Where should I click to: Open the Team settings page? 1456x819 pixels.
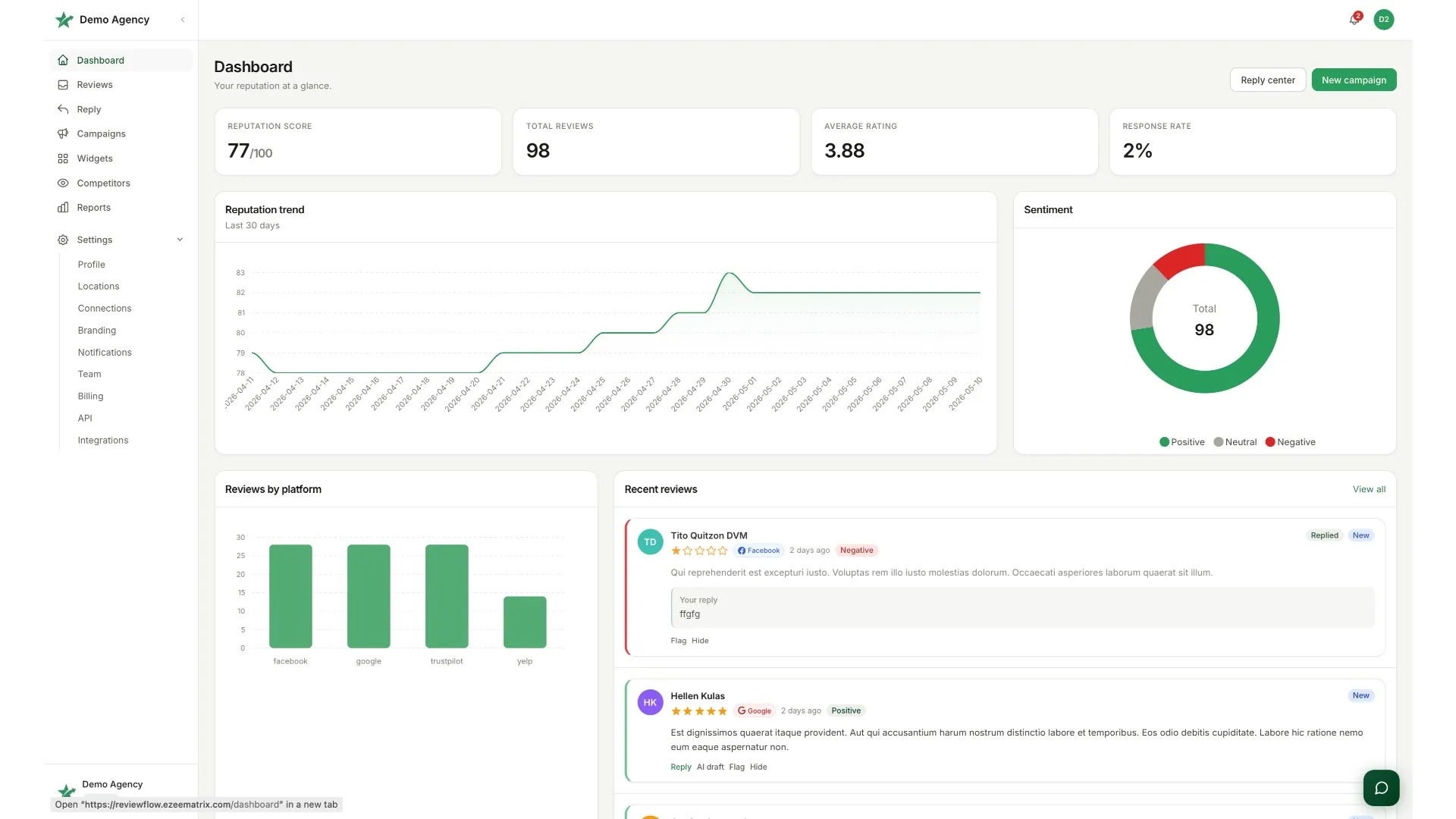coord(89,375)
